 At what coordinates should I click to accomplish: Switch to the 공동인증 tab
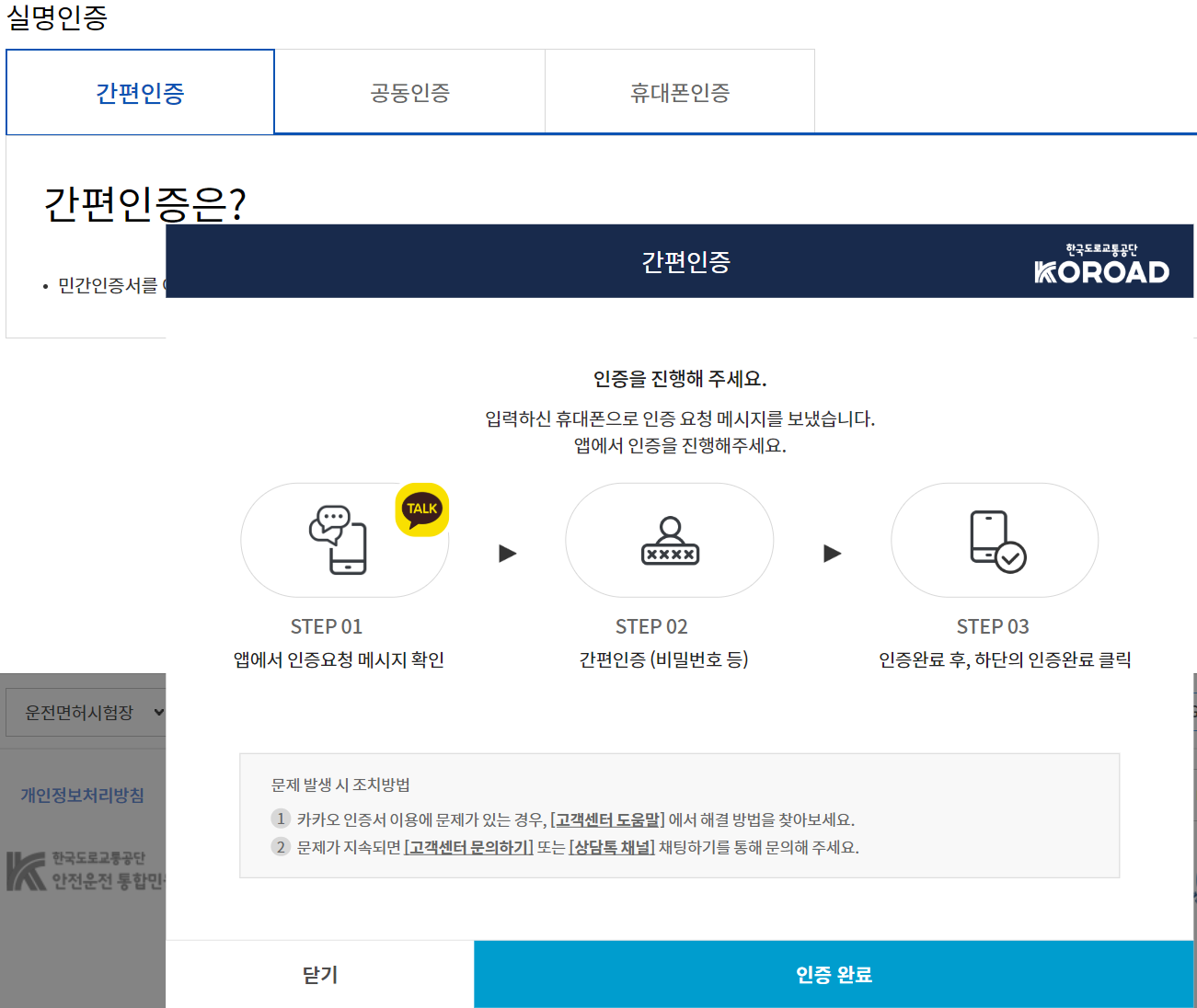[409, 92]
